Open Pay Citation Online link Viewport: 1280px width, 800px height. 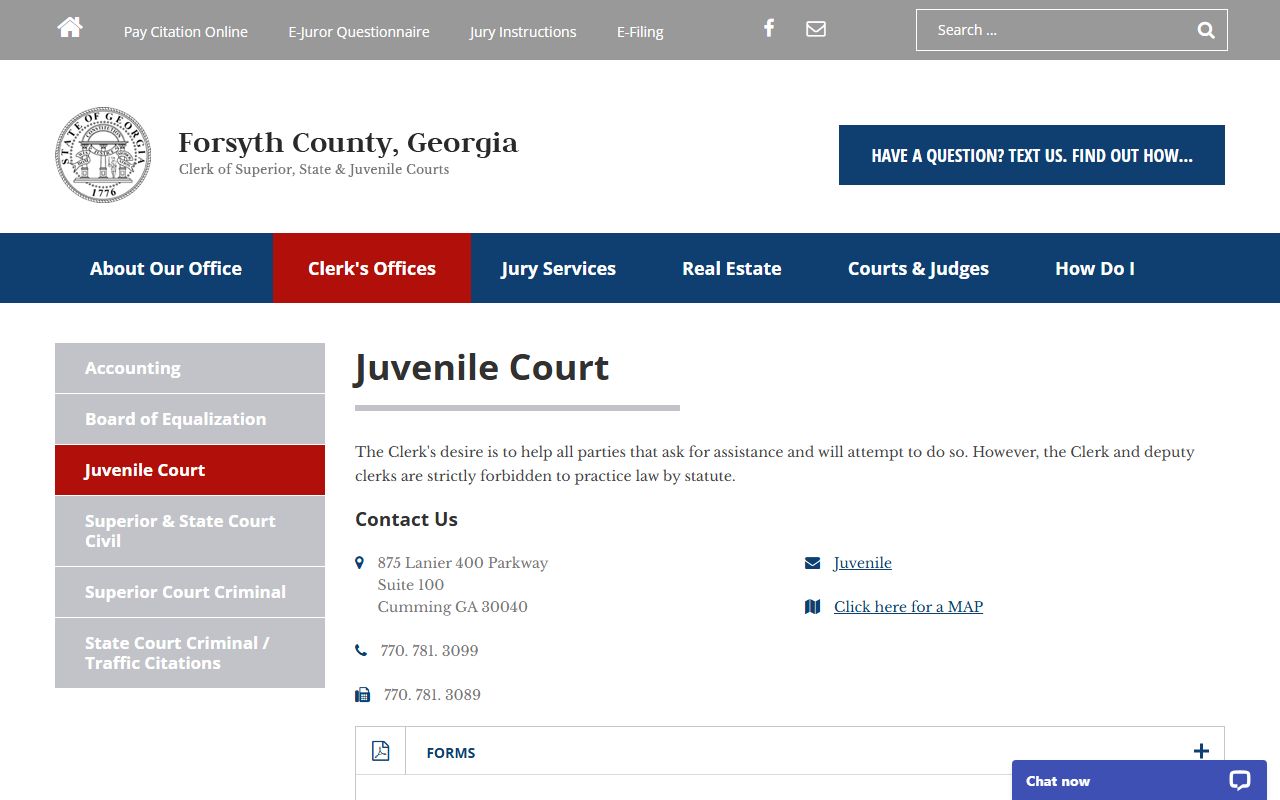[x=186, y=32]
